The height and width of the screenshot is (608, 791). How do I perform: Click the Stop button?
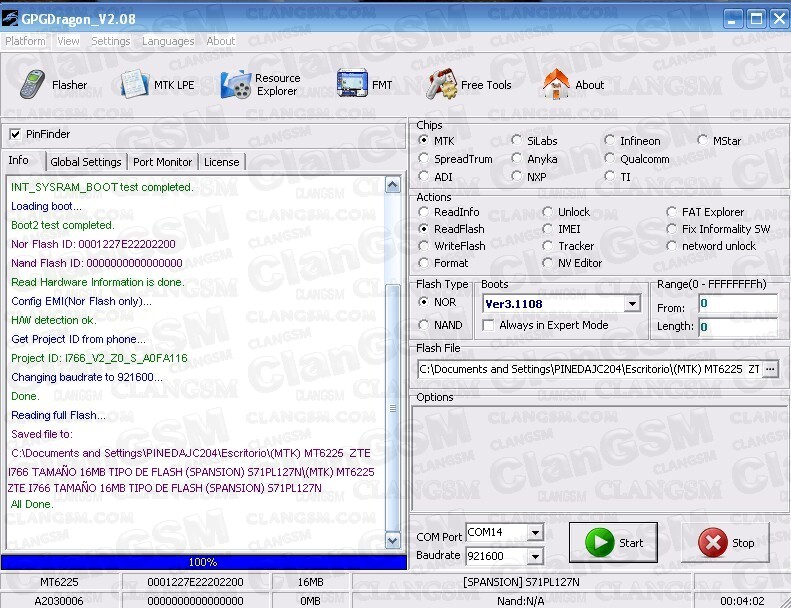click(x=725, y=542)
